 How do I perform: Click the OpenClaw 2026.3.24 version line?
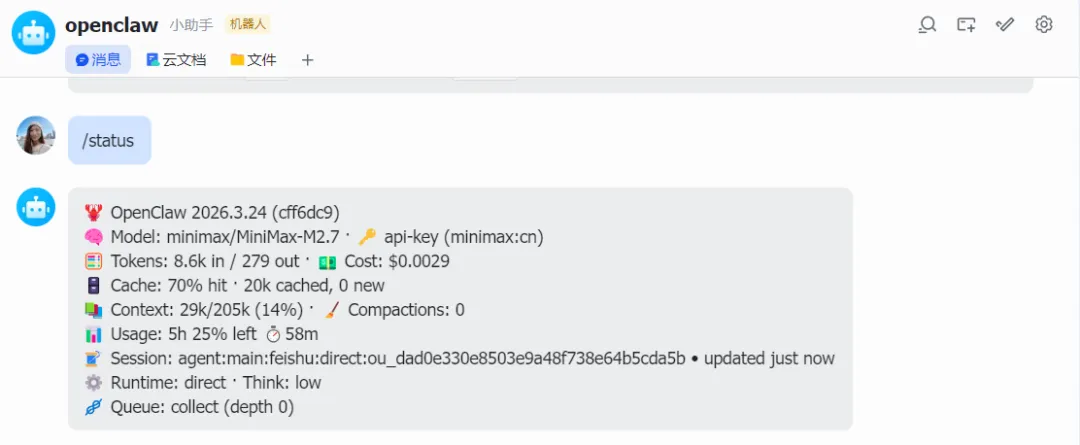tap(225, 213)
